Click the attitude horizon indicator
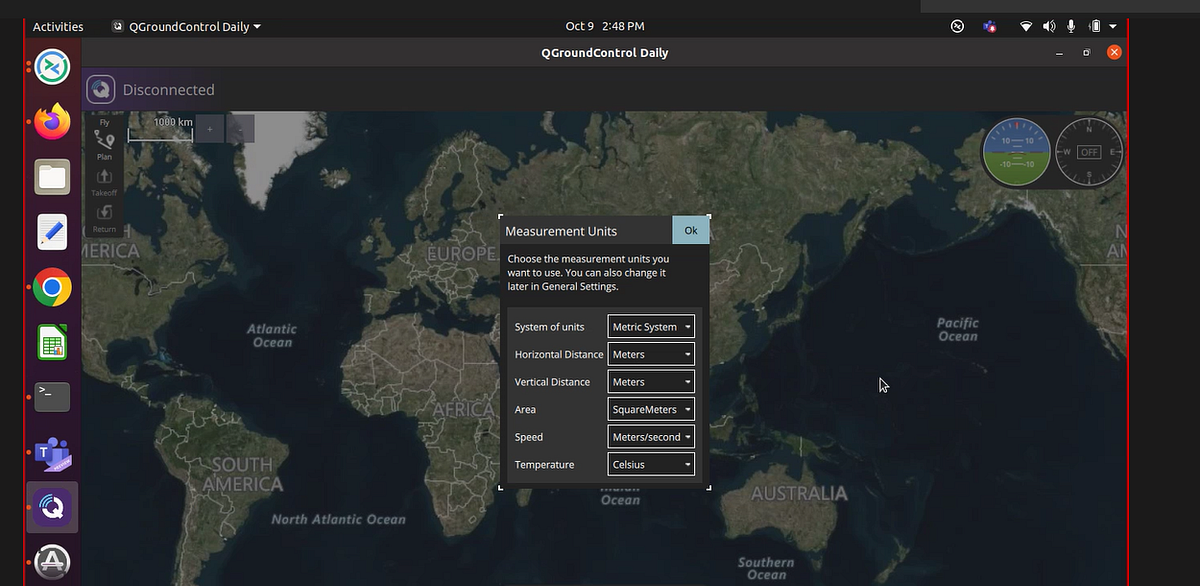Viewport: 1200px width, 586px height. 1017,152
